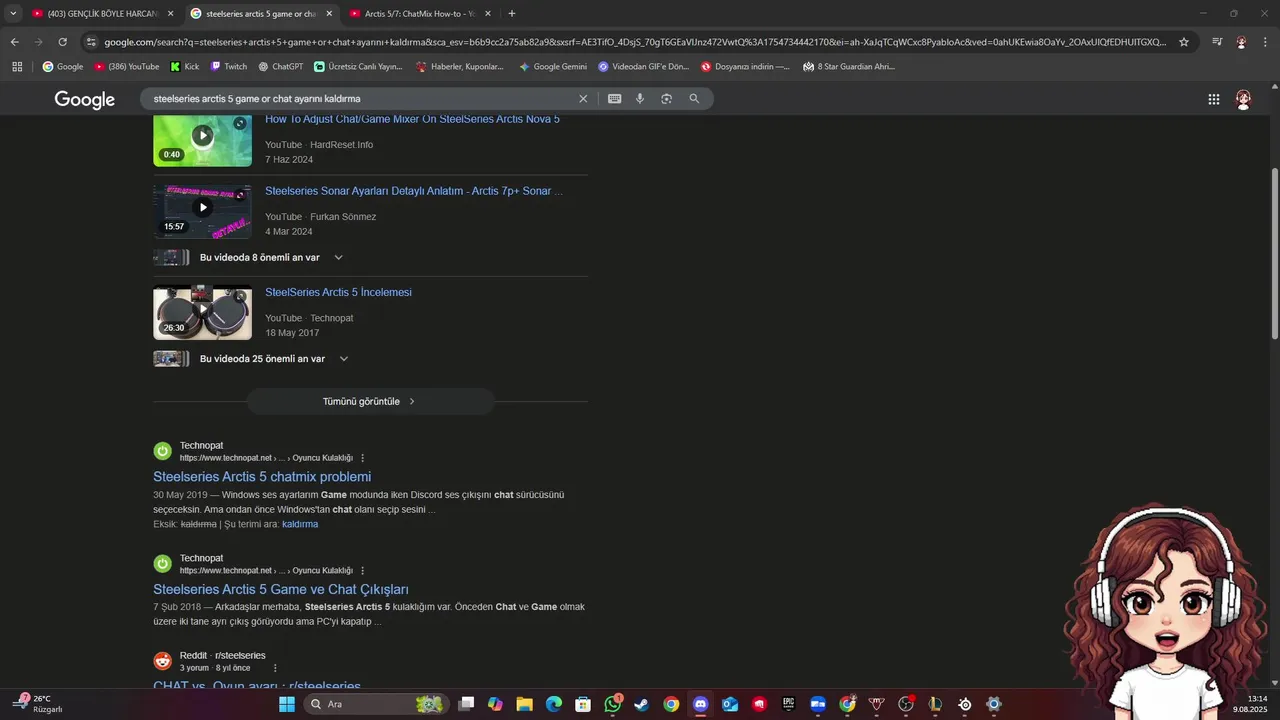Open more options for chatmix problemi result
Screen dimensions: 1280x720
(363, 458)
